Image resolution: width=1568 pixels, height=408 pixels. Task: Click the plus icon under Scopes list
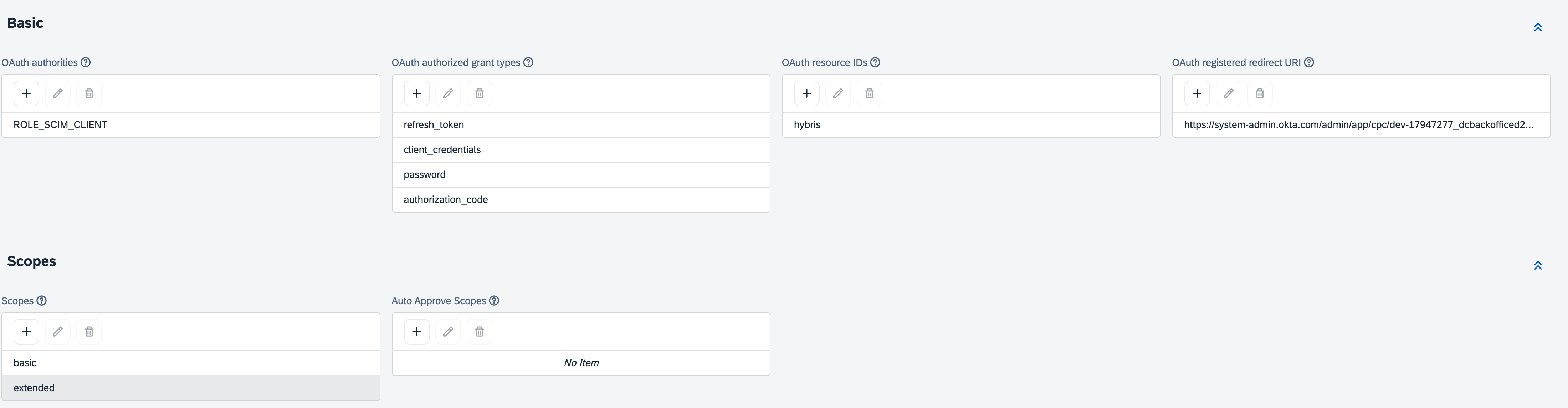point(26,331)
